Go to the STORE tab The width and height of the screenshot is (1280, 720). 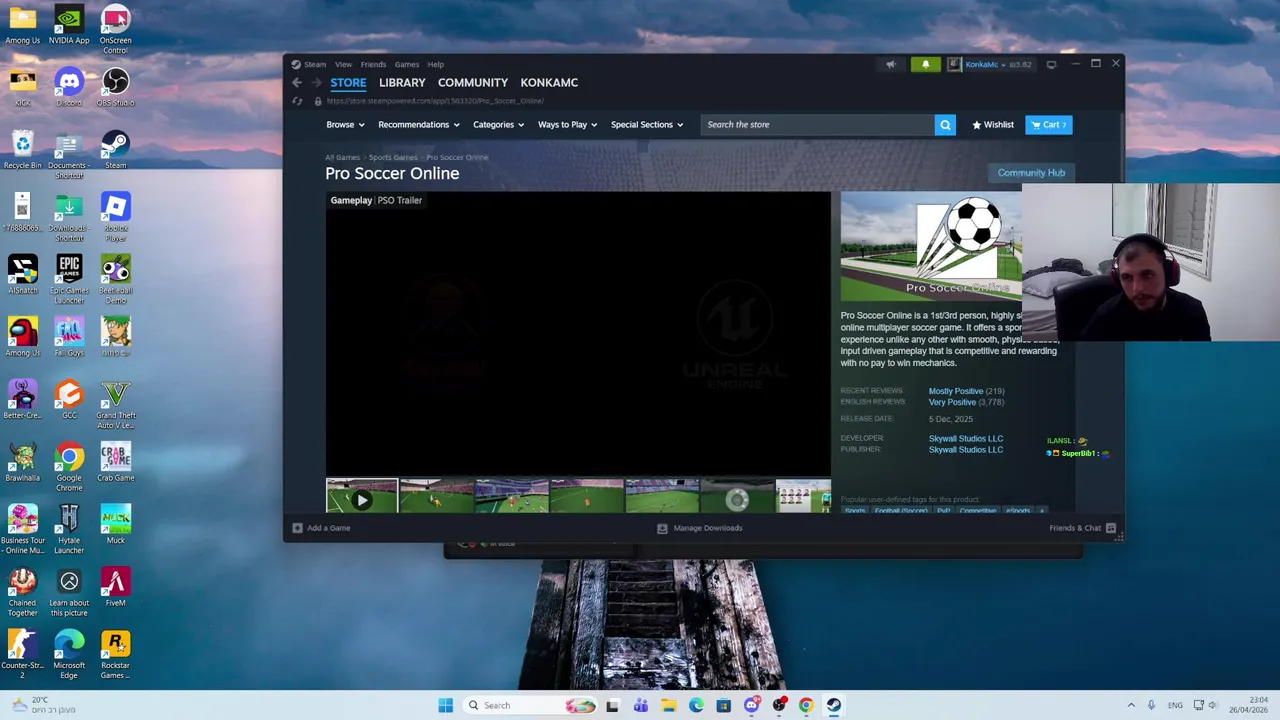click(348, 83)
